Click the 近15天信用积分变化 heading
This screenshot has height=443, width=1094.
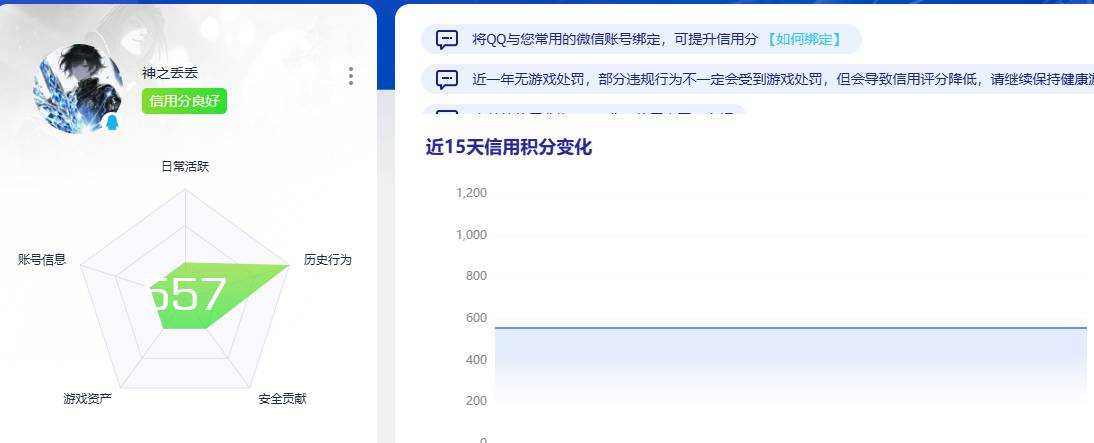pos(508,147)
